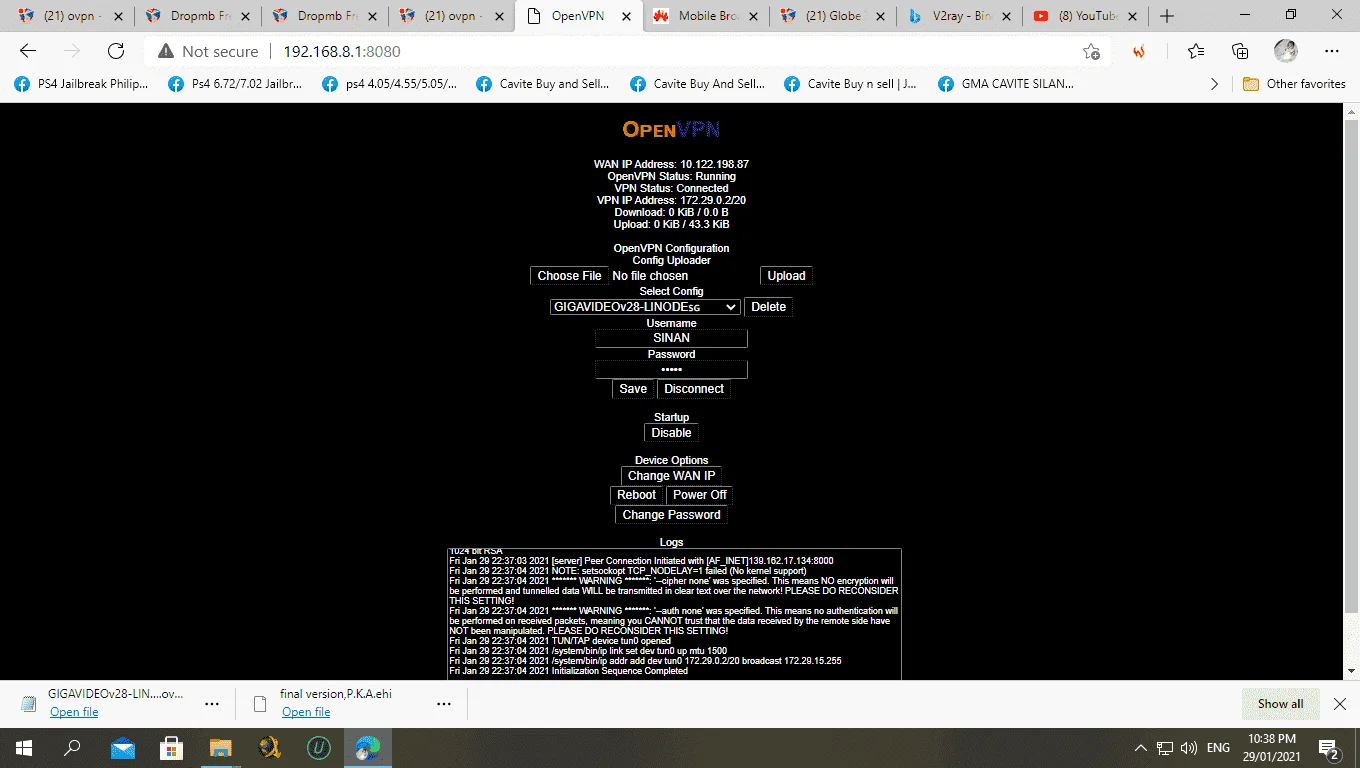
Task: Open options menu for final version,P.K.A.ehi download
Action: tap(443, 704)
